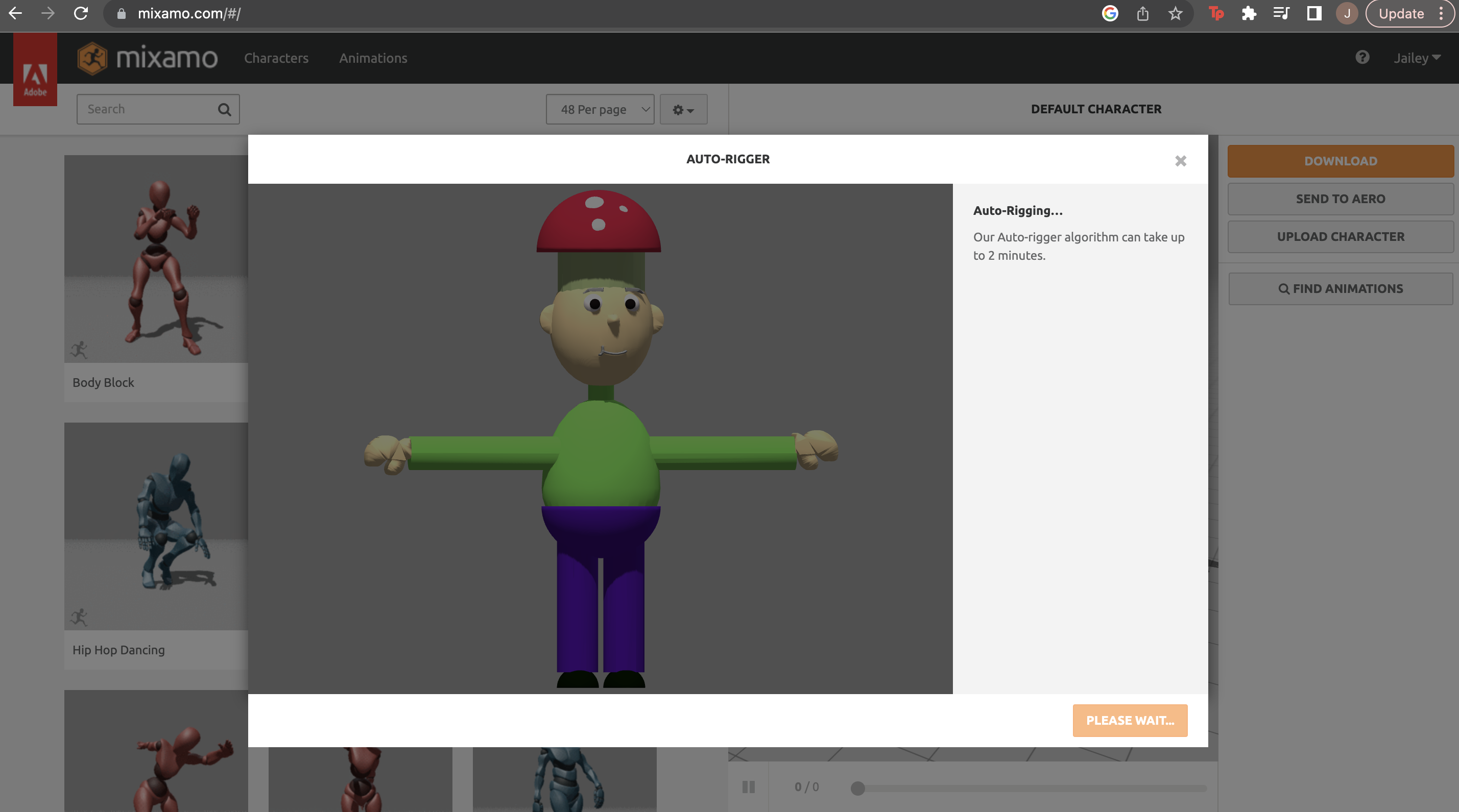View site info via lock icon

[121, 14]
